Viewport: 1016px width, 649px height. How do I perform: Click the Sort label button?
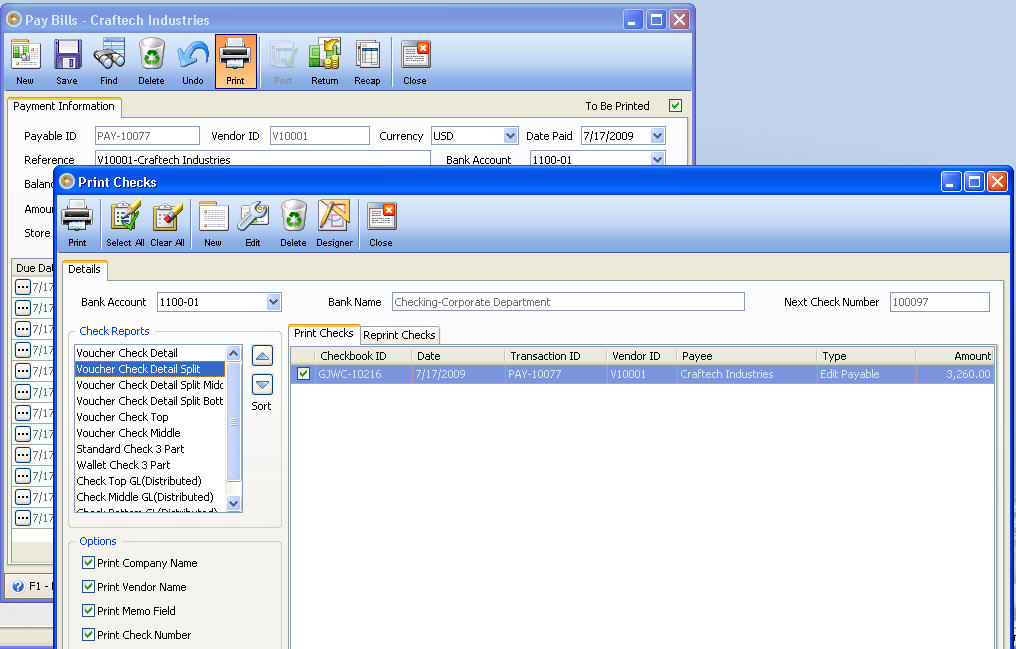(261, 406)
